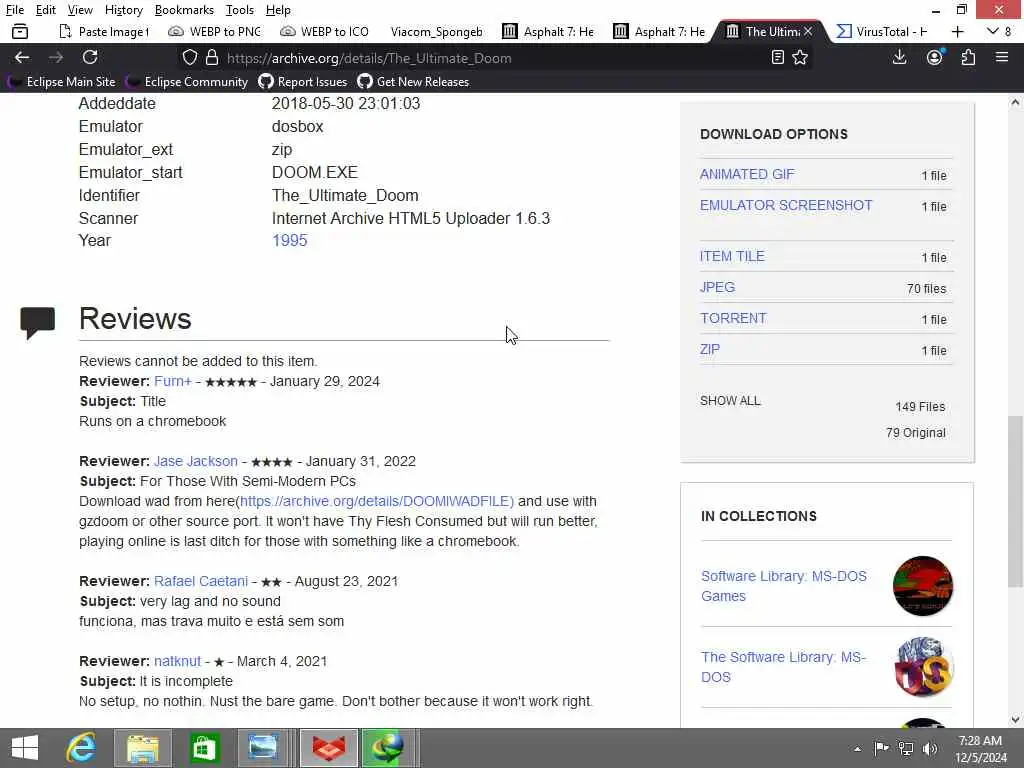1024x768 pixels.
Task: Open the 1995 year link
Action: tap(289, 240)
